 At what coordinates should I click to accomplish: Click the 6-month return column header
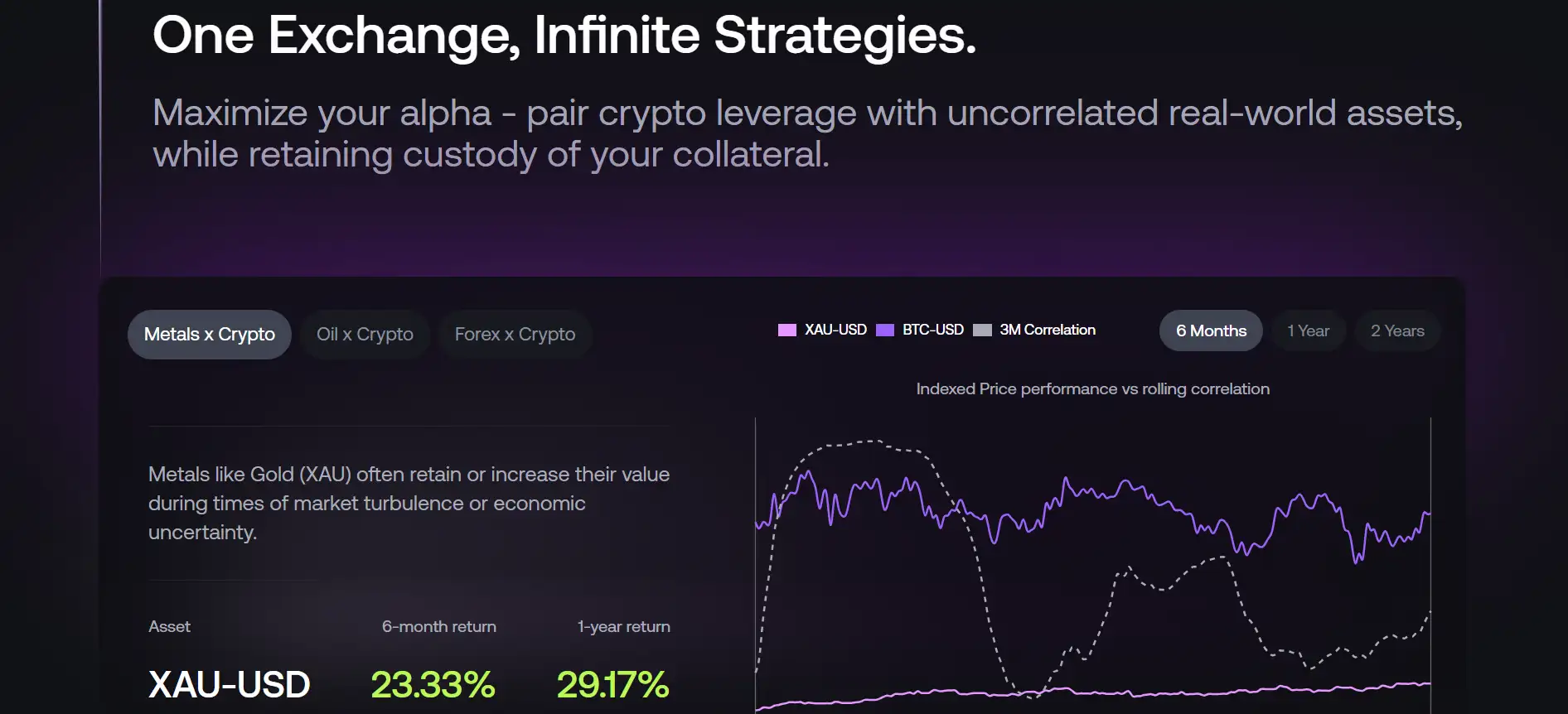[438, 627]
